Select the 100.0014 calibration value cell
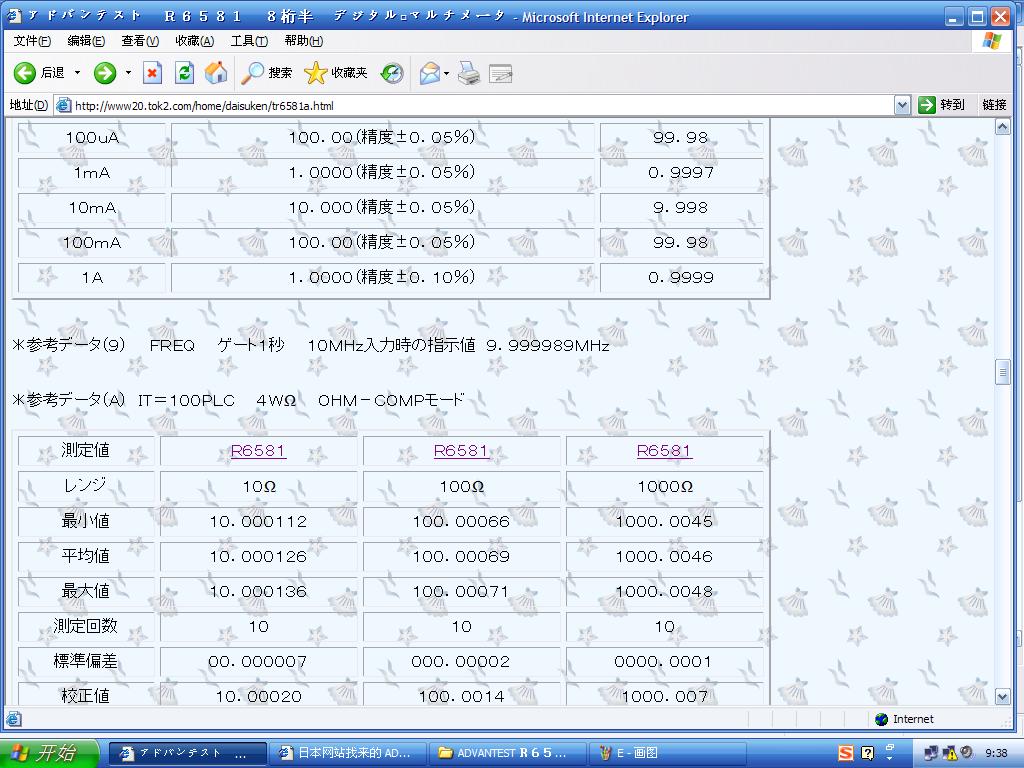Image resolution: width=1024 pixels, height=768 pixels. (x=462, y=695)
